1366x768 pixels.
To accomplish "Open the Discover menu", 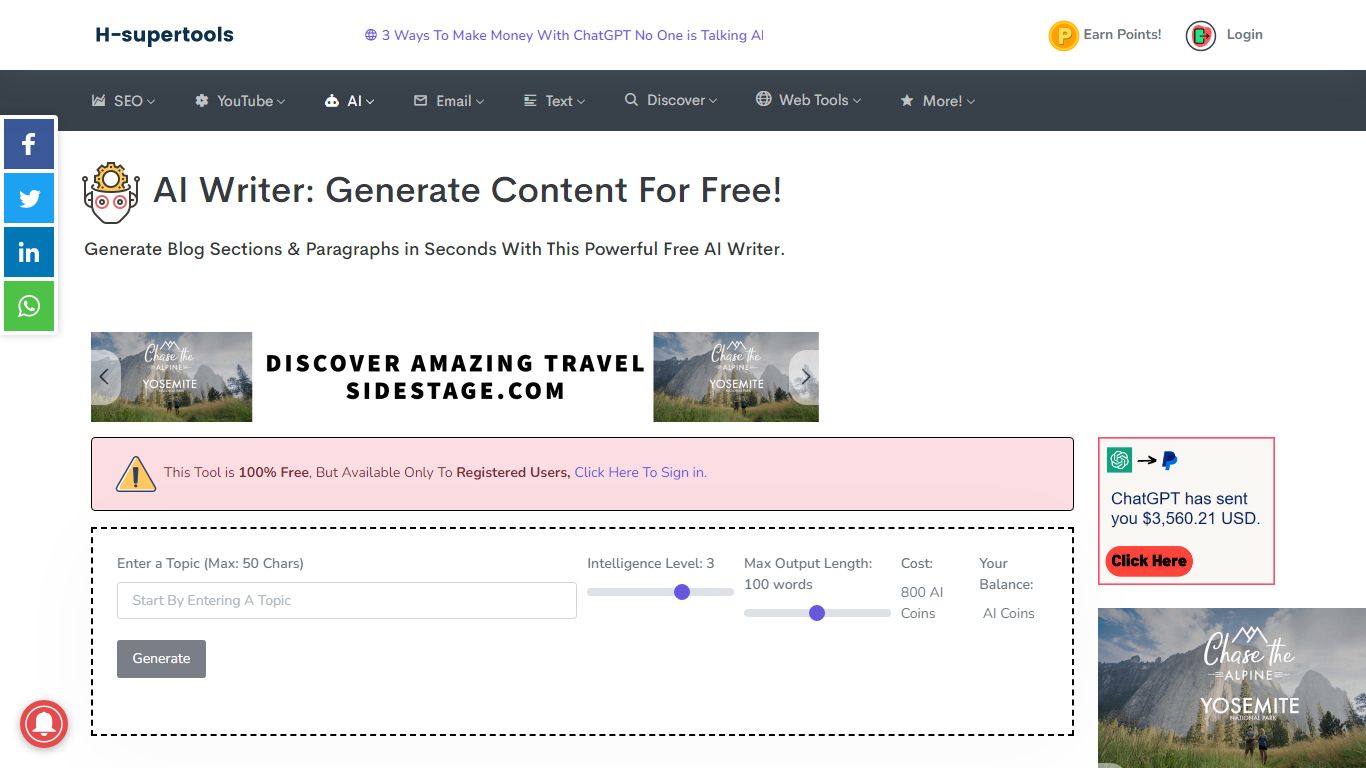I will pyautogui.click(x=671, y=100).
